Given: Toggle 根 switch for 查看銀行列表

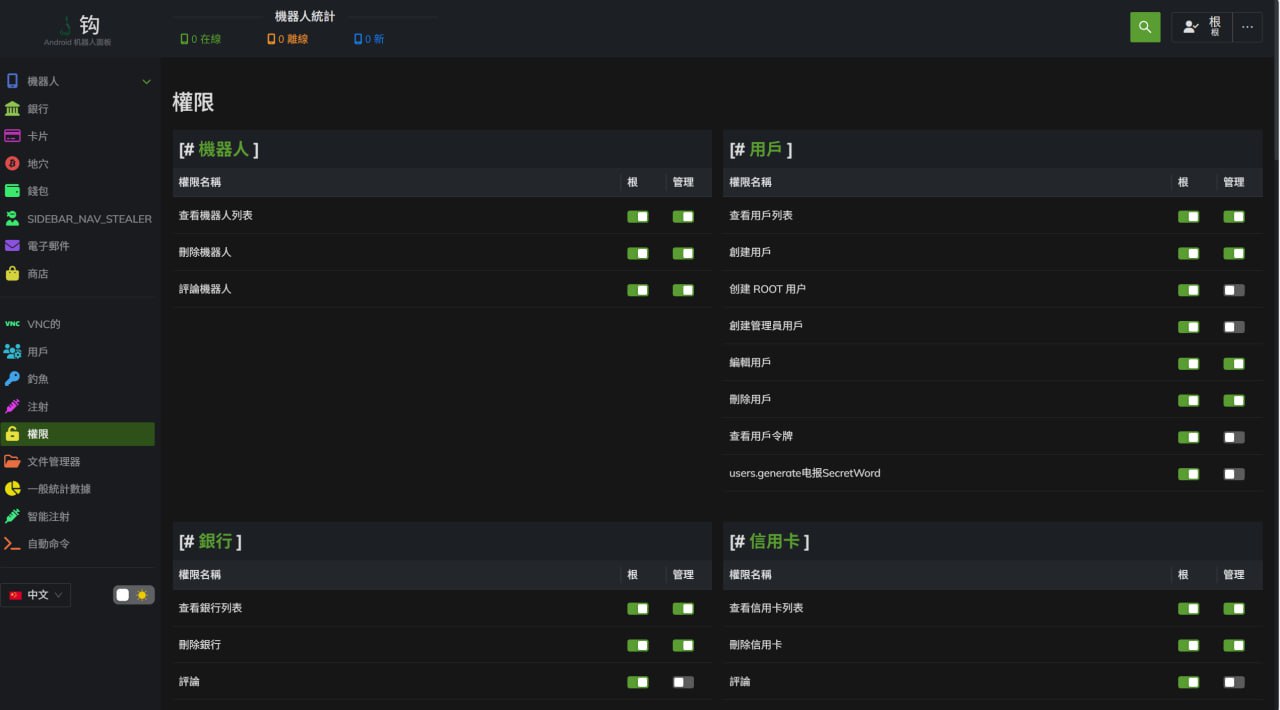Looking at the screenshot, I should (637, 608).
